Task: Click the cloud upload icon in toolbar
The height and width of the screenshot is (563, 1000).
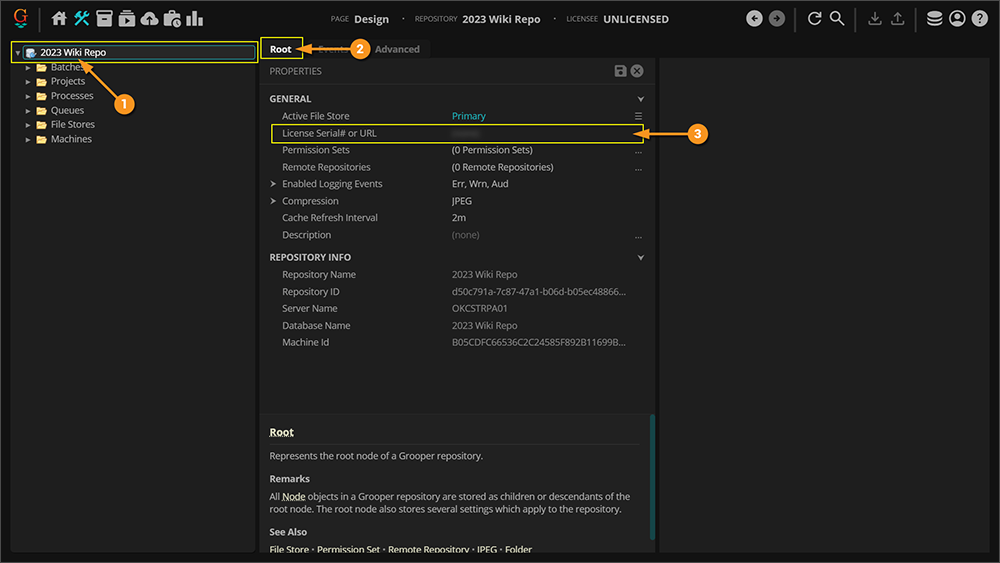Action: pyautogui.click(x=149, y=18)
